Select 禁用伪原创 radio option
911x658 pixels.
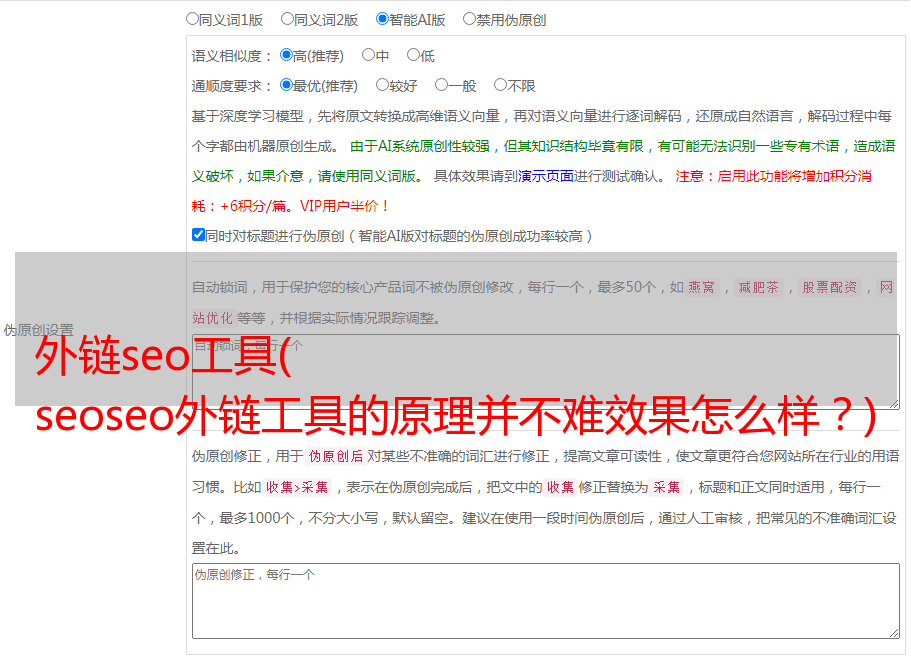[469, 19]
